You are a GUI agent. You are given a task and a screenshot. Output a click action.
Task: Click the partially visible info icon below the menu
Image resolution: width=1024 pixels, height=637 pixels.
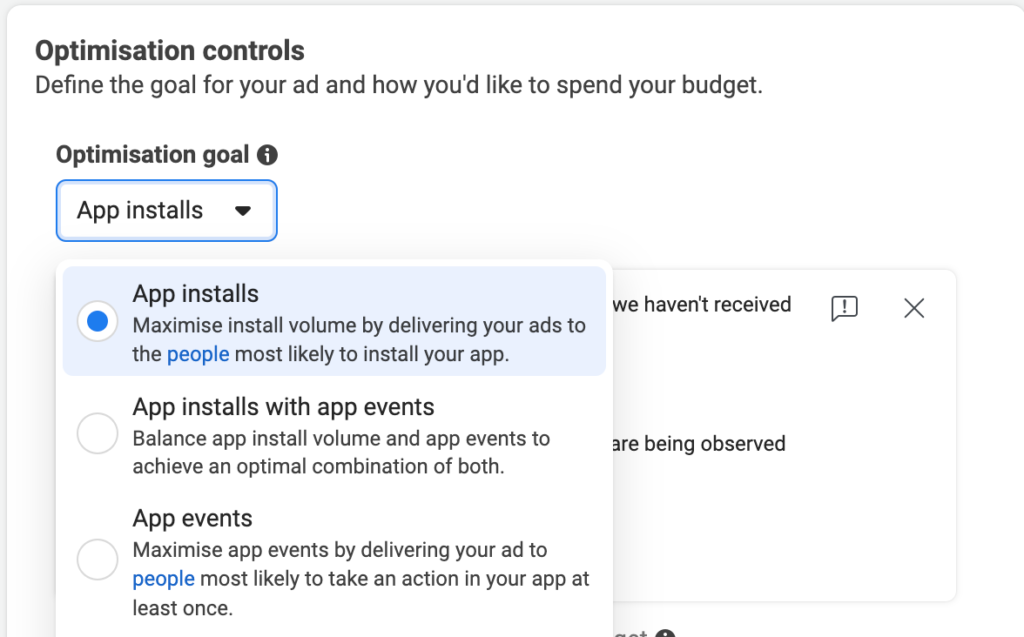coord(664,634)
